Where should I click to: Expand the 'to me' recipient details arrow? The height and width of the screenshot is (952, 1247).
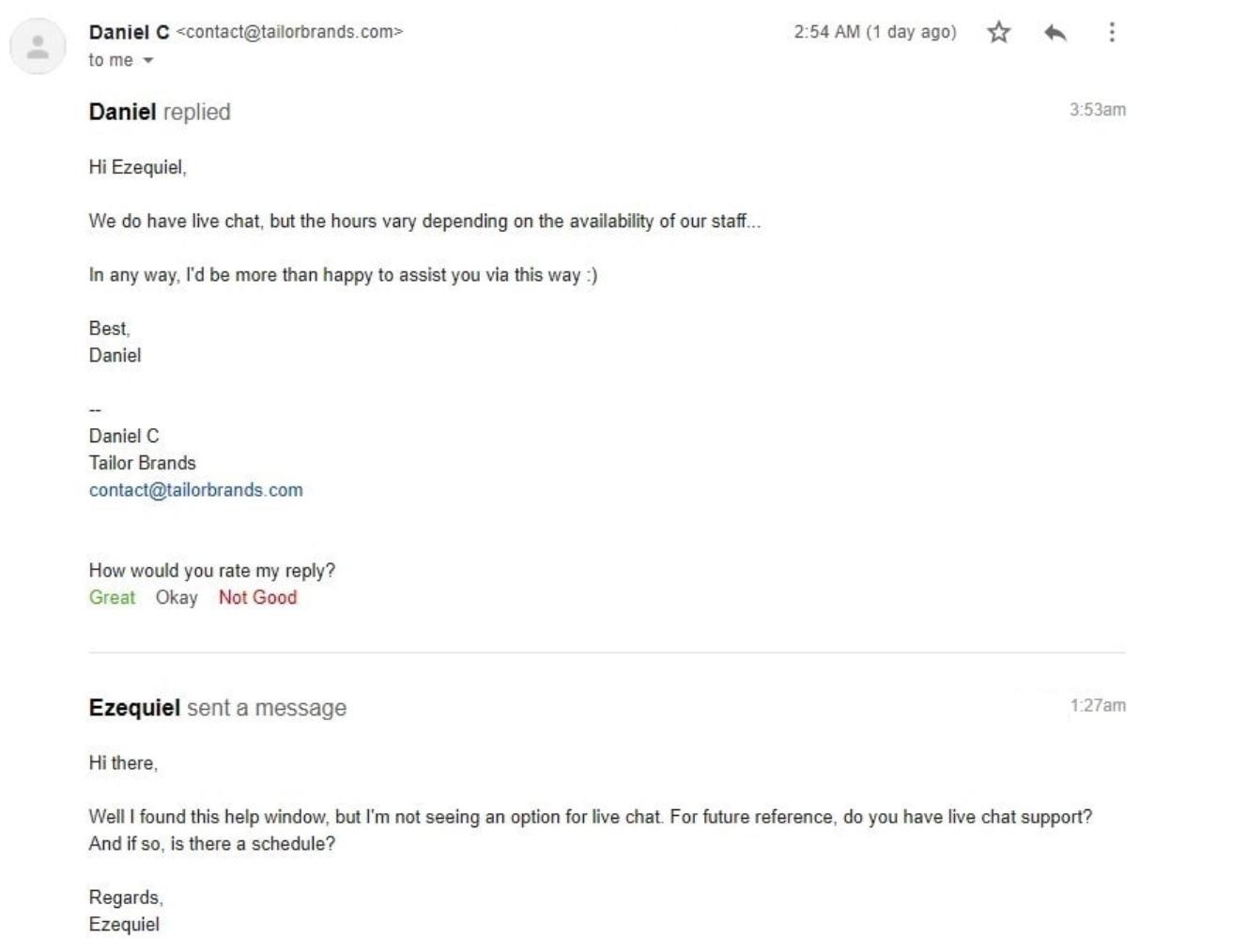(147, 61)
